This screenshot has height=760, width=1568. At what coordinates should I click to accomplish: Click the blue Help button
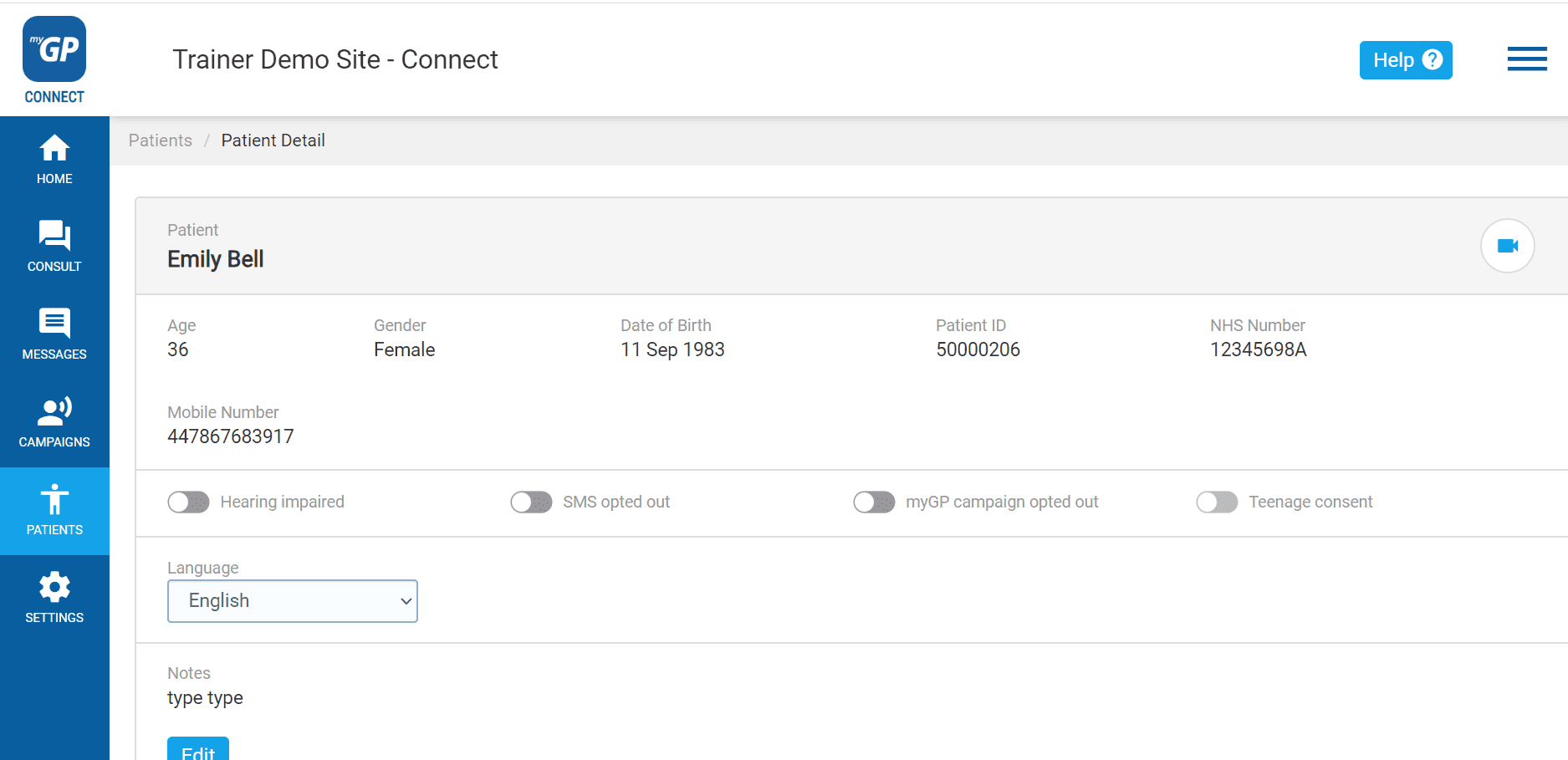click(x=1405, y=60)
